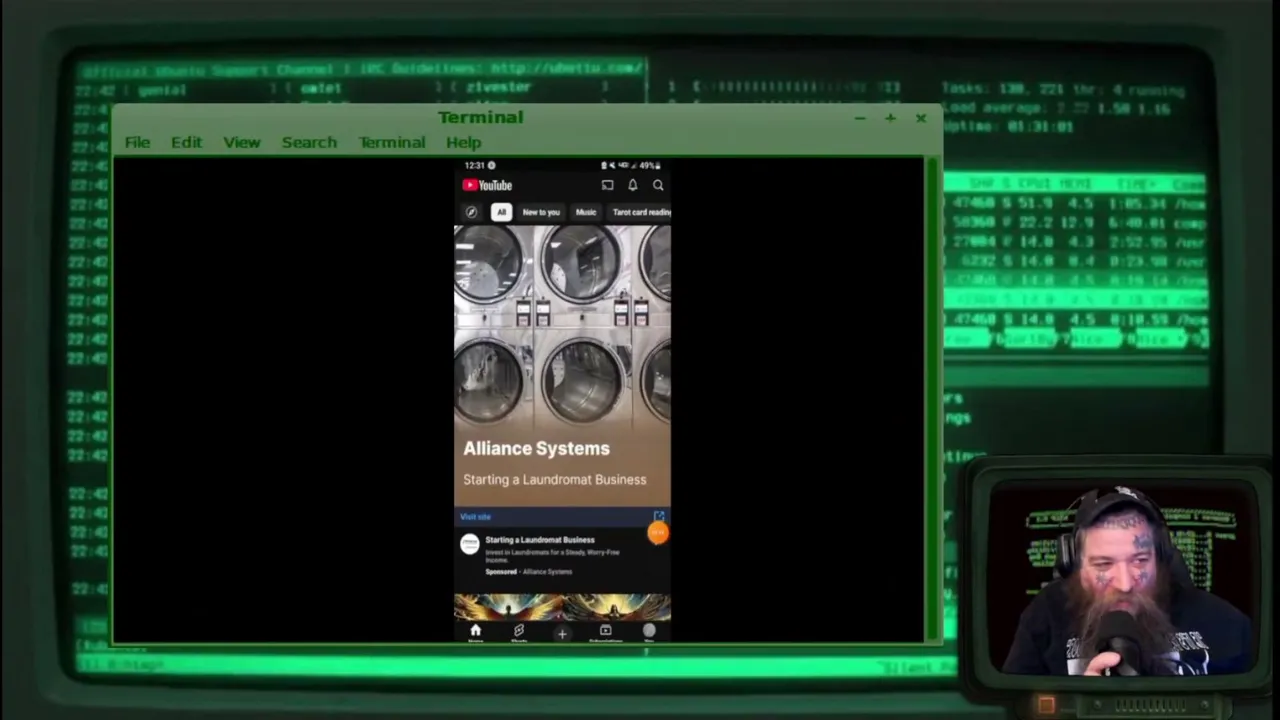The image size is (1280, 720).
Task: Open the Terminal Help menu
Action: coord(464,142)
